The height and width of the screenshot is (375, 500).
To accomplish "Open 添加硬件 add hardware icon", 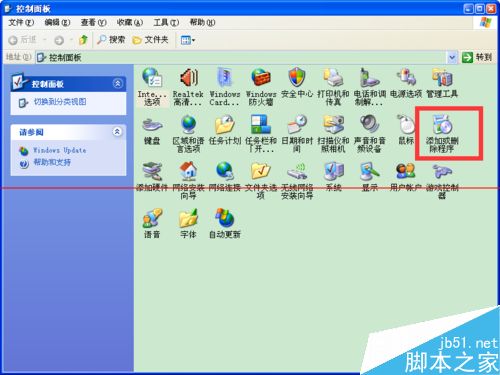I will (152, 177).
